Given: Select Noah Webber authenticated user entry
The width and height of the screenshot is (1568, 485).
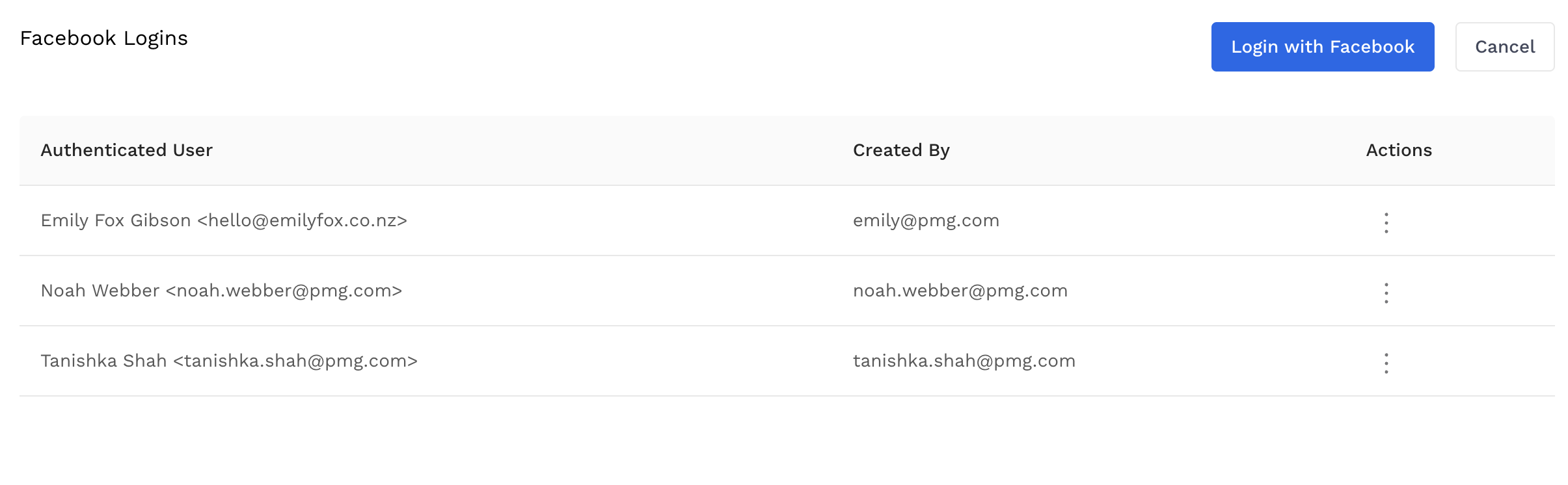Looking at the screenshot, I should click(x=221, y=291).
